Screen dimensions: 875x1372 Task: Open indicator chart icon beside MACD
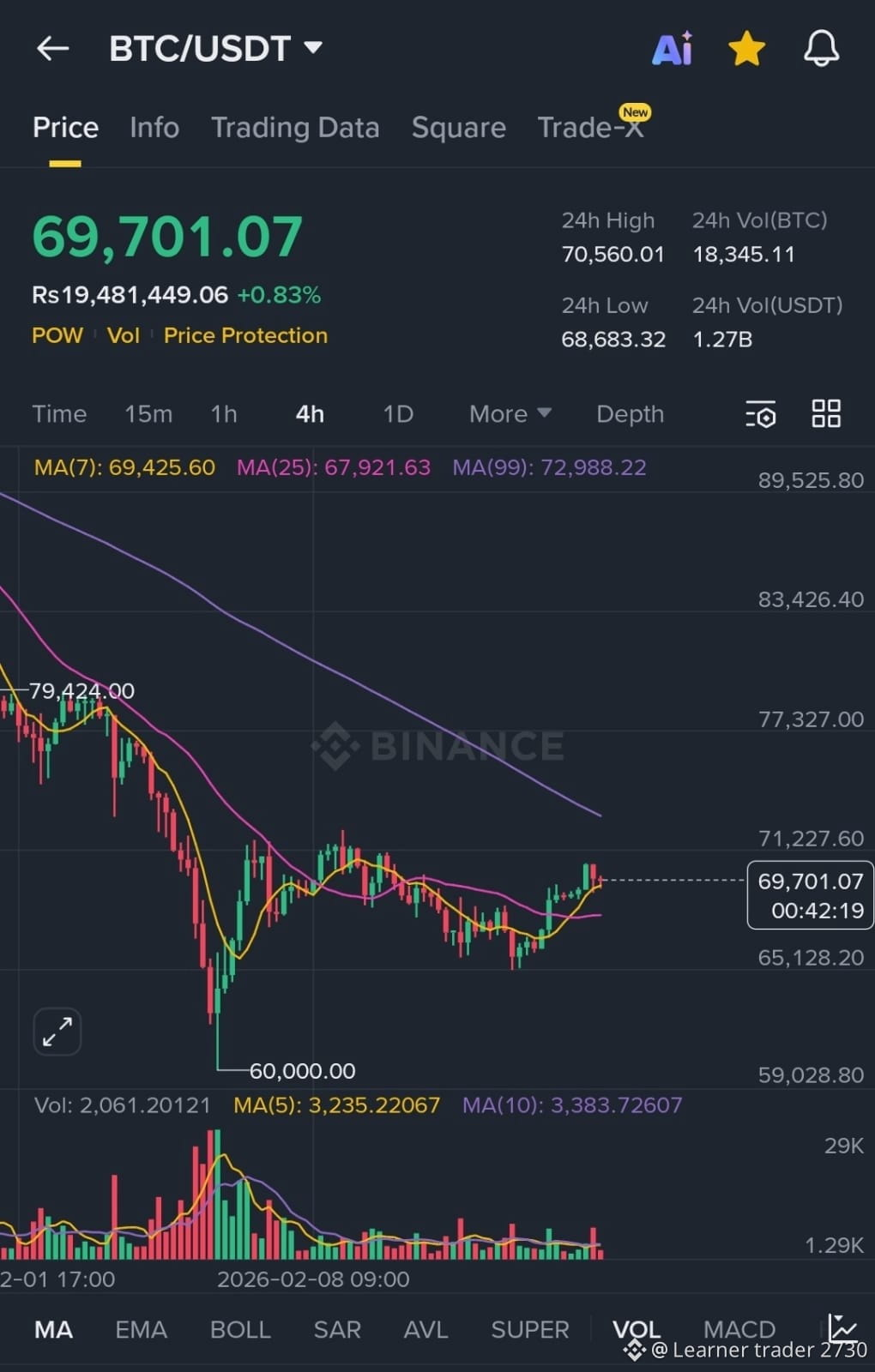842,1327
